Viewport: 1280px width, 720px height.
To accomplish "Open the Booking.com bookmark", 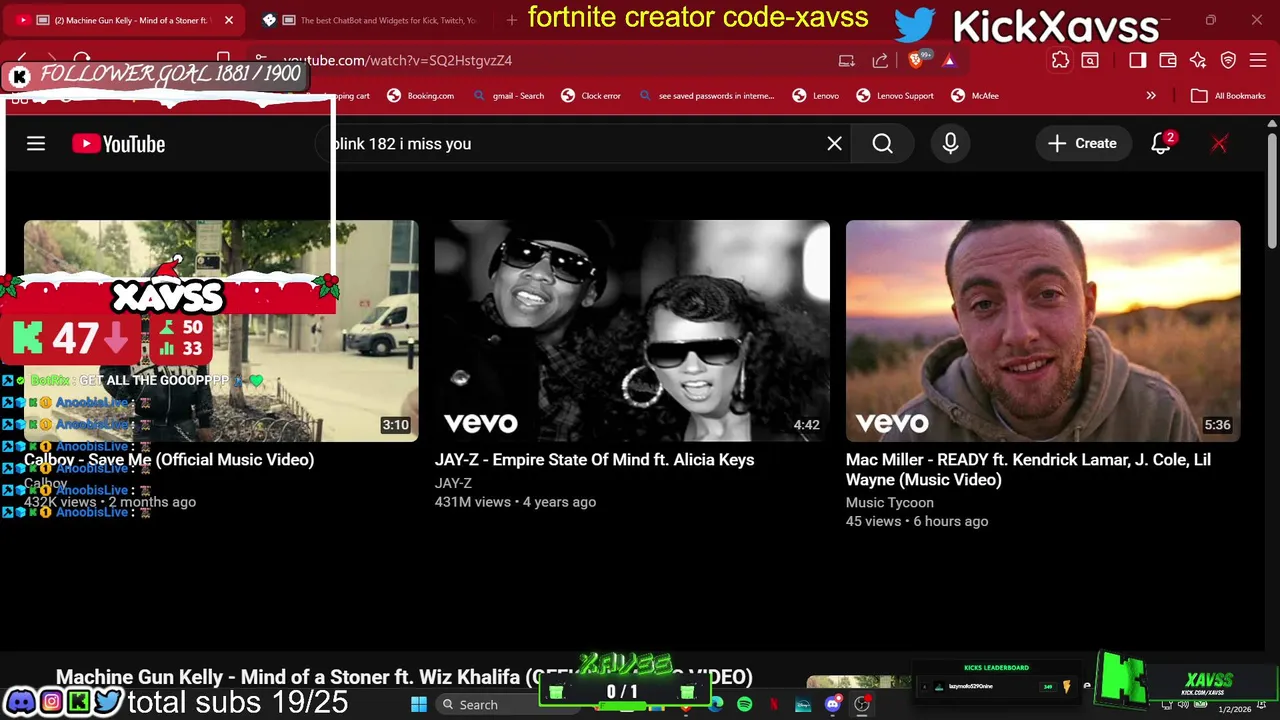I will pyautogui.click(x=420, y=96).
